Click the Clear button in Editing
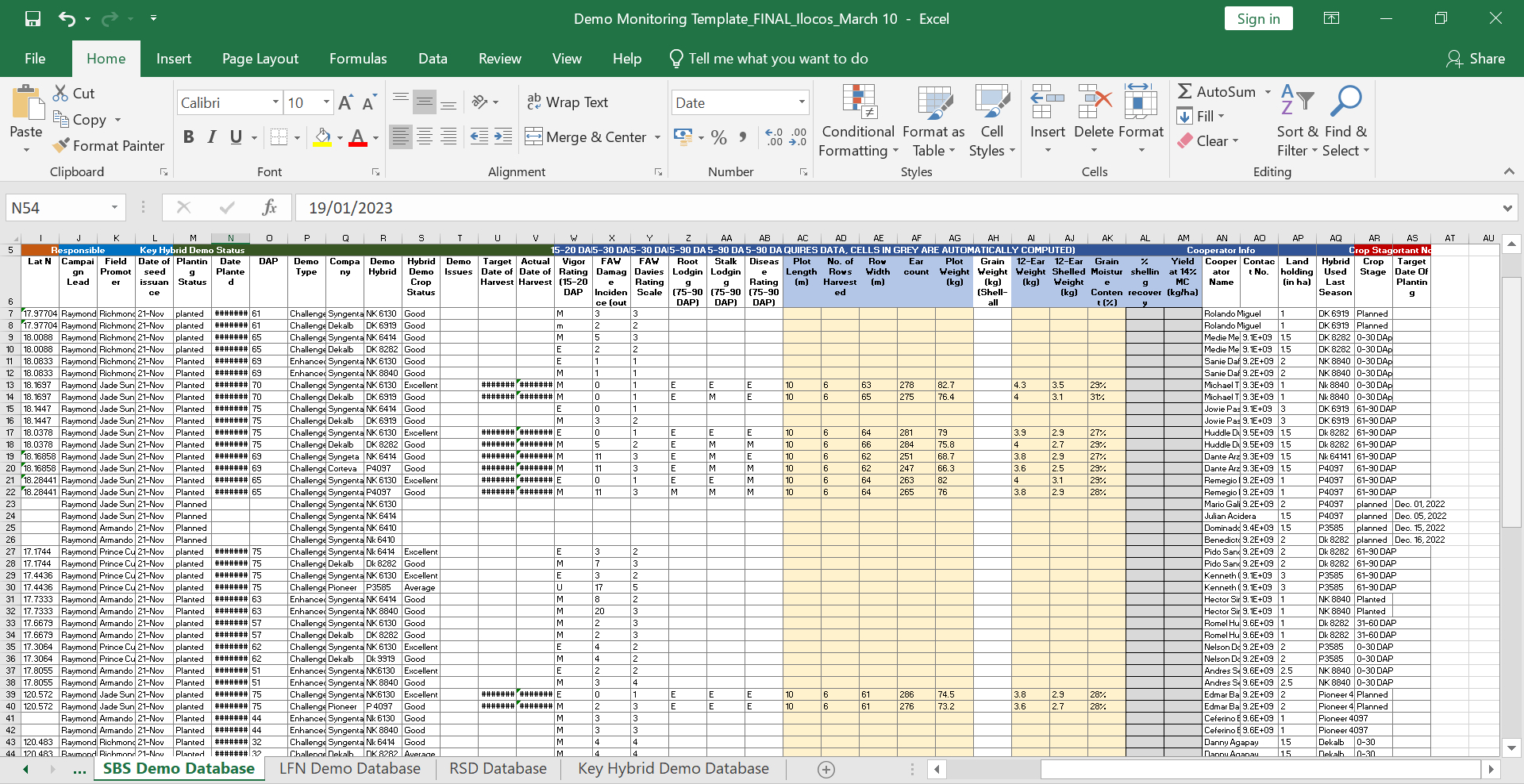 click(1207, 140)
